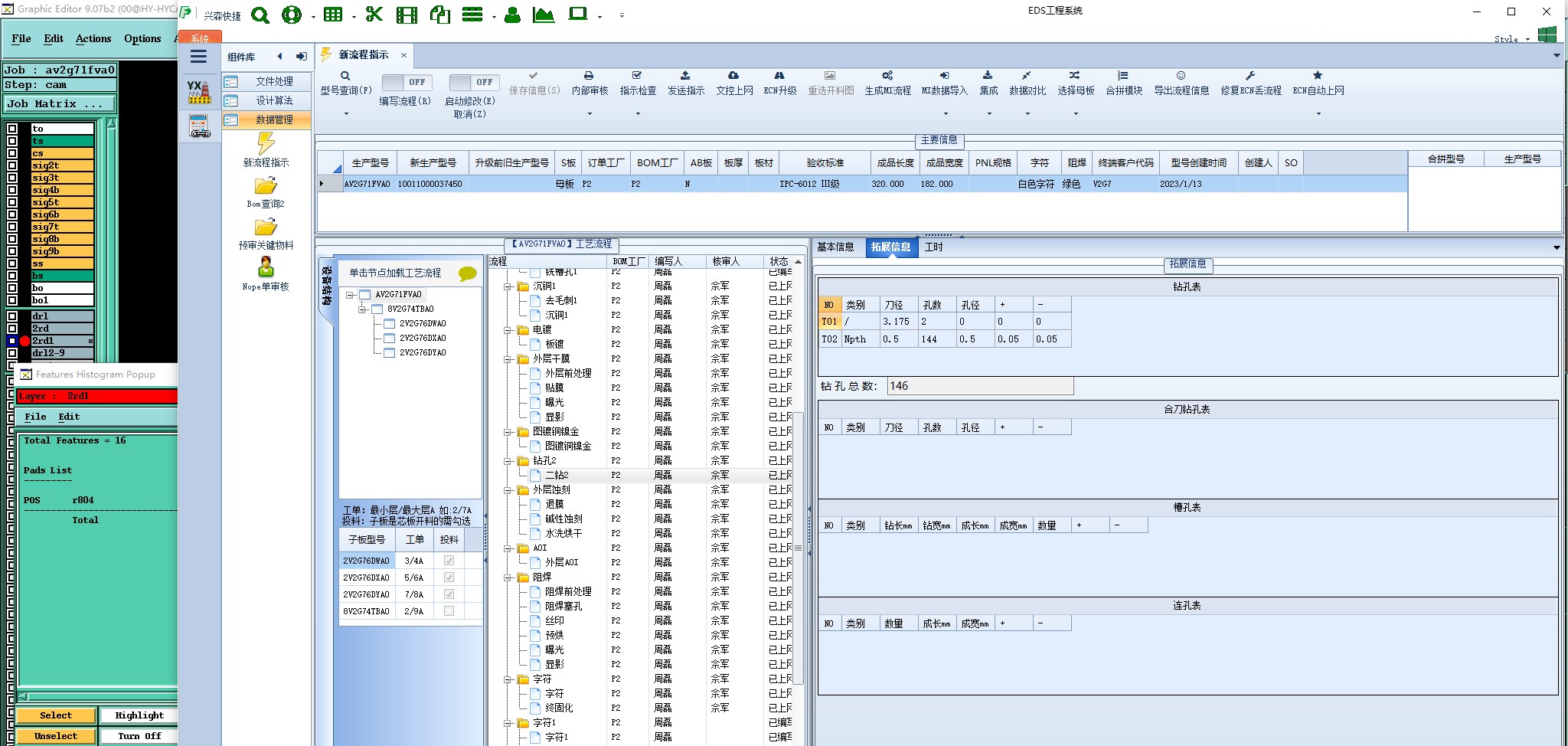Toggle the checkbox for layer bs in Graphic Editor
Screen dimensions: 1568x746
point(12,276)
